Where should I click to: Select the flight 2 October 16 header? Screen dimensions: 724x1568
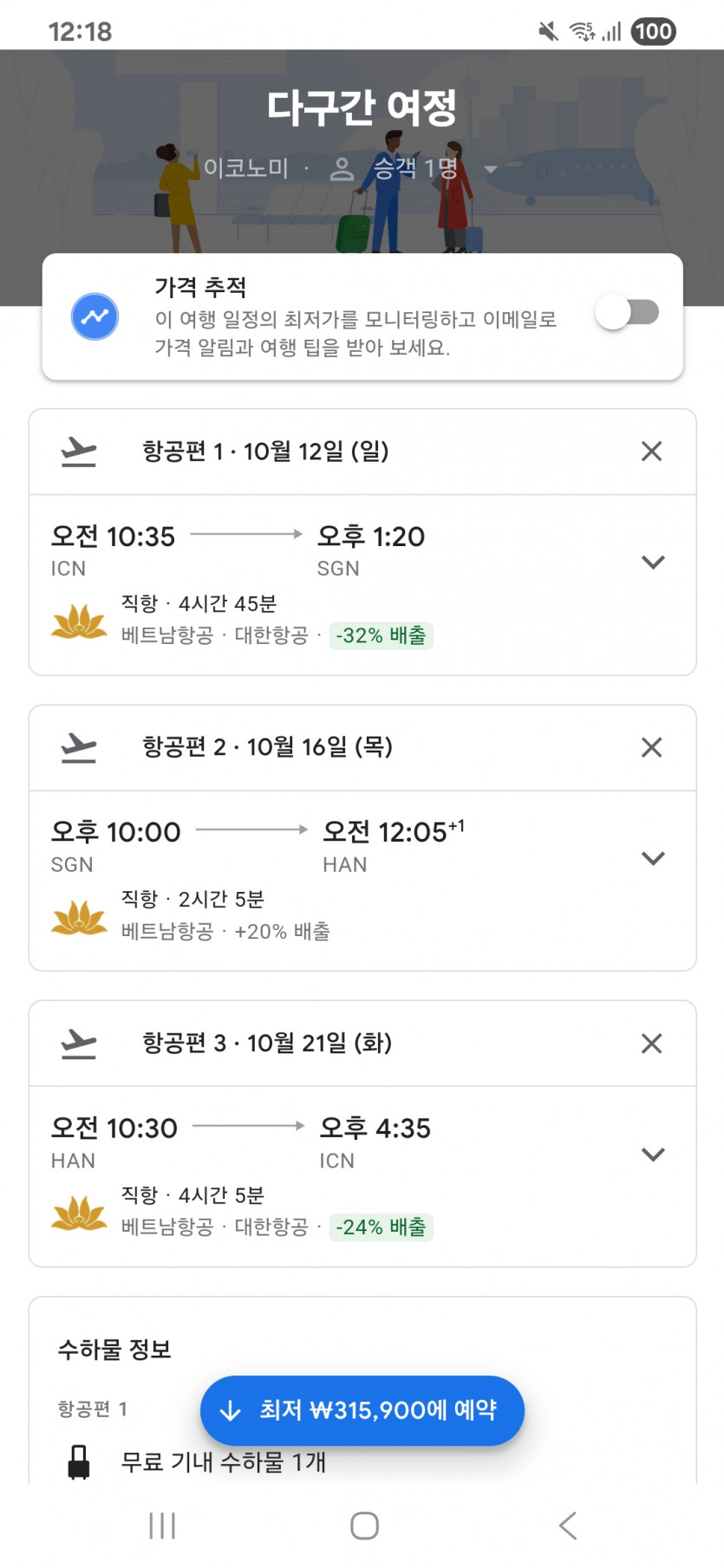pyautogui.click(x=267, y=747)
